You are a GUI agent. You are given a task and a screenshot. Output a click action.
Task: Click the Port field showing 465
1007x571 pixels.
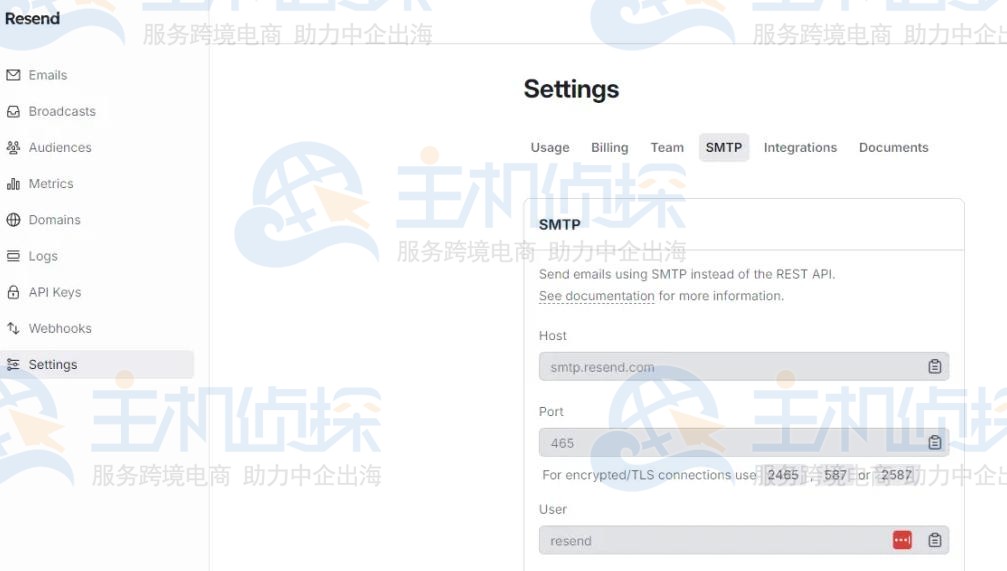coord(744,443)
